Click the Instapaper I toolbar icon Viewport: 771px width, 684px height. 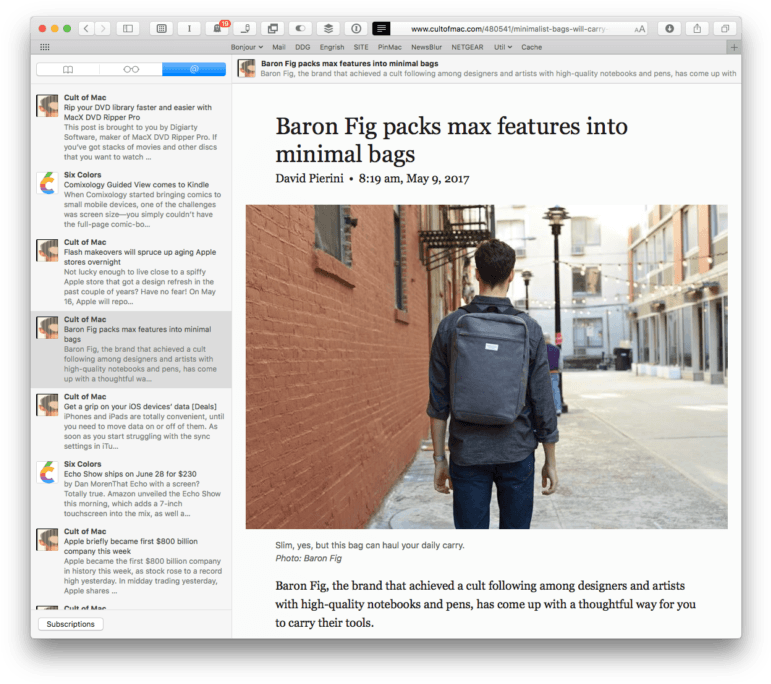189,29
